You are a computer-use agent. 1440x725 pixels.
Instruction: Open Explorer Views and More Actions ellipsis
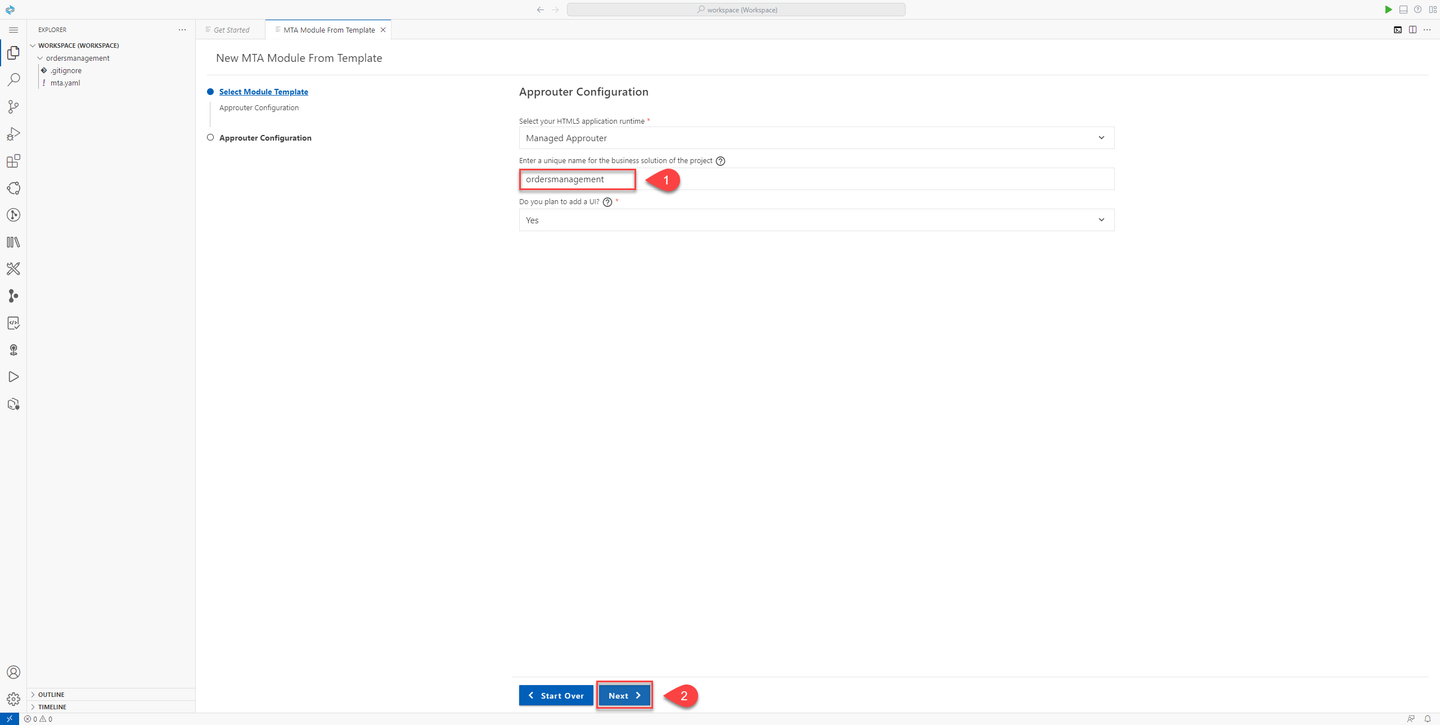pos(182,30)
